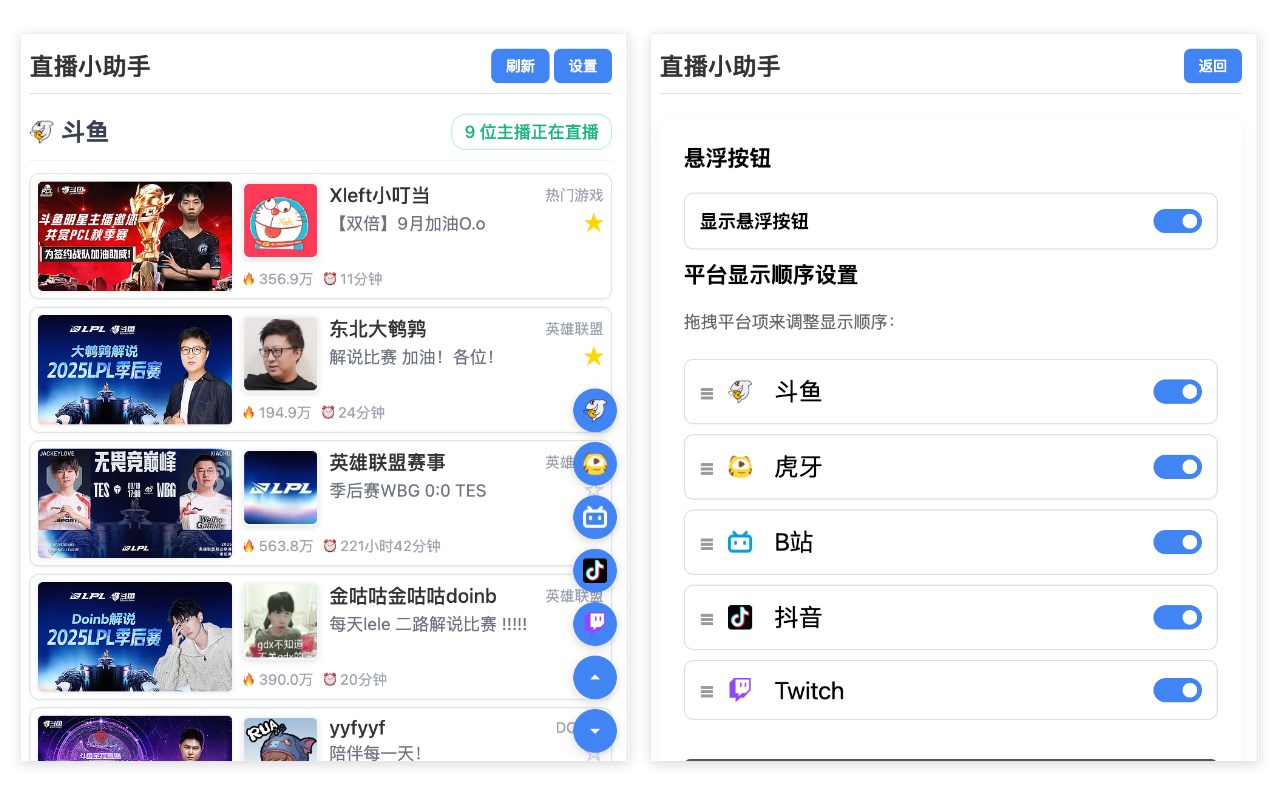Click the 刷新 refresh button

(x=520, y=66)
